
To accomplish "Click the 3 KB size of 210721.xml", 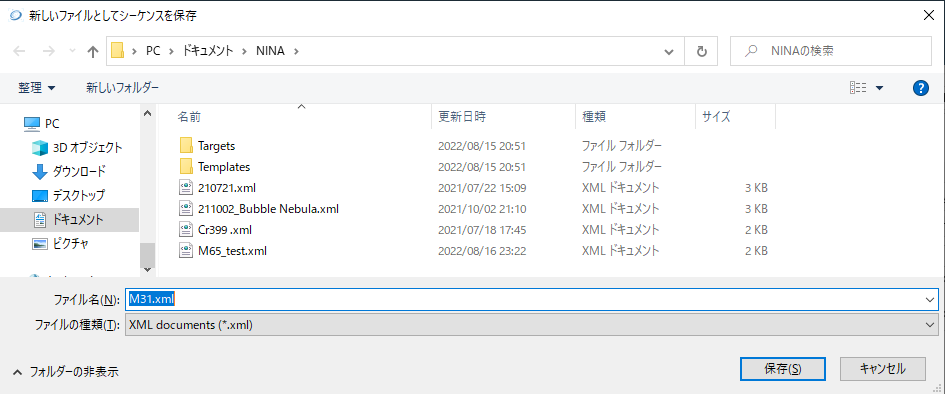I will coord(756,188).
